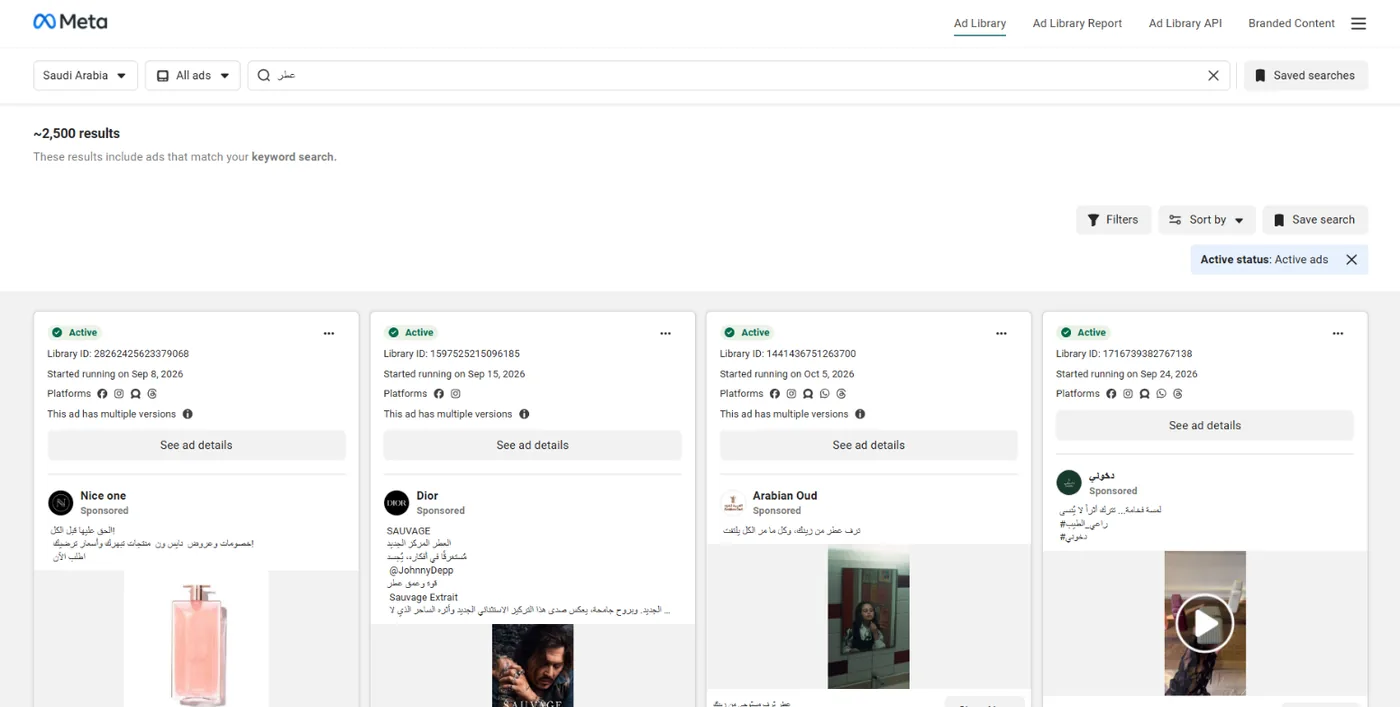See ad details for the دخولي ad
The image size is (1400, 707).
point(1204,425)
